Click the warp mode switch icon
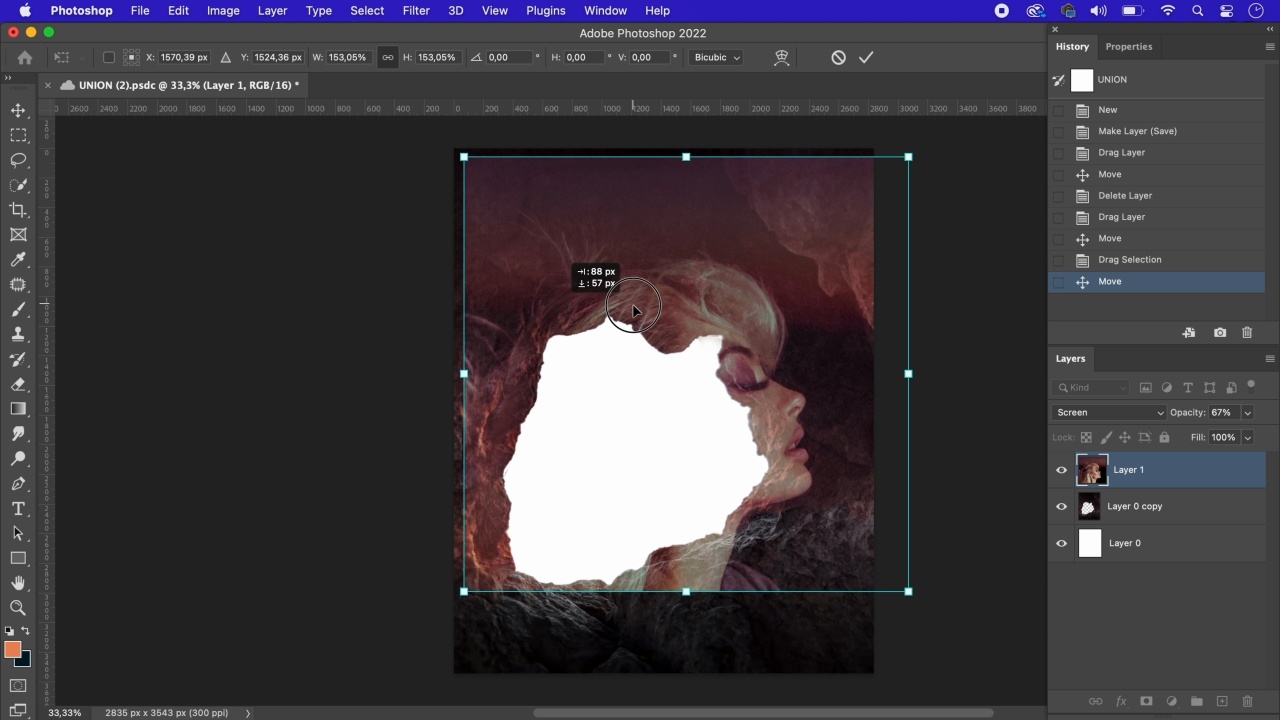The image size is (1280, 720). [782, 57]
